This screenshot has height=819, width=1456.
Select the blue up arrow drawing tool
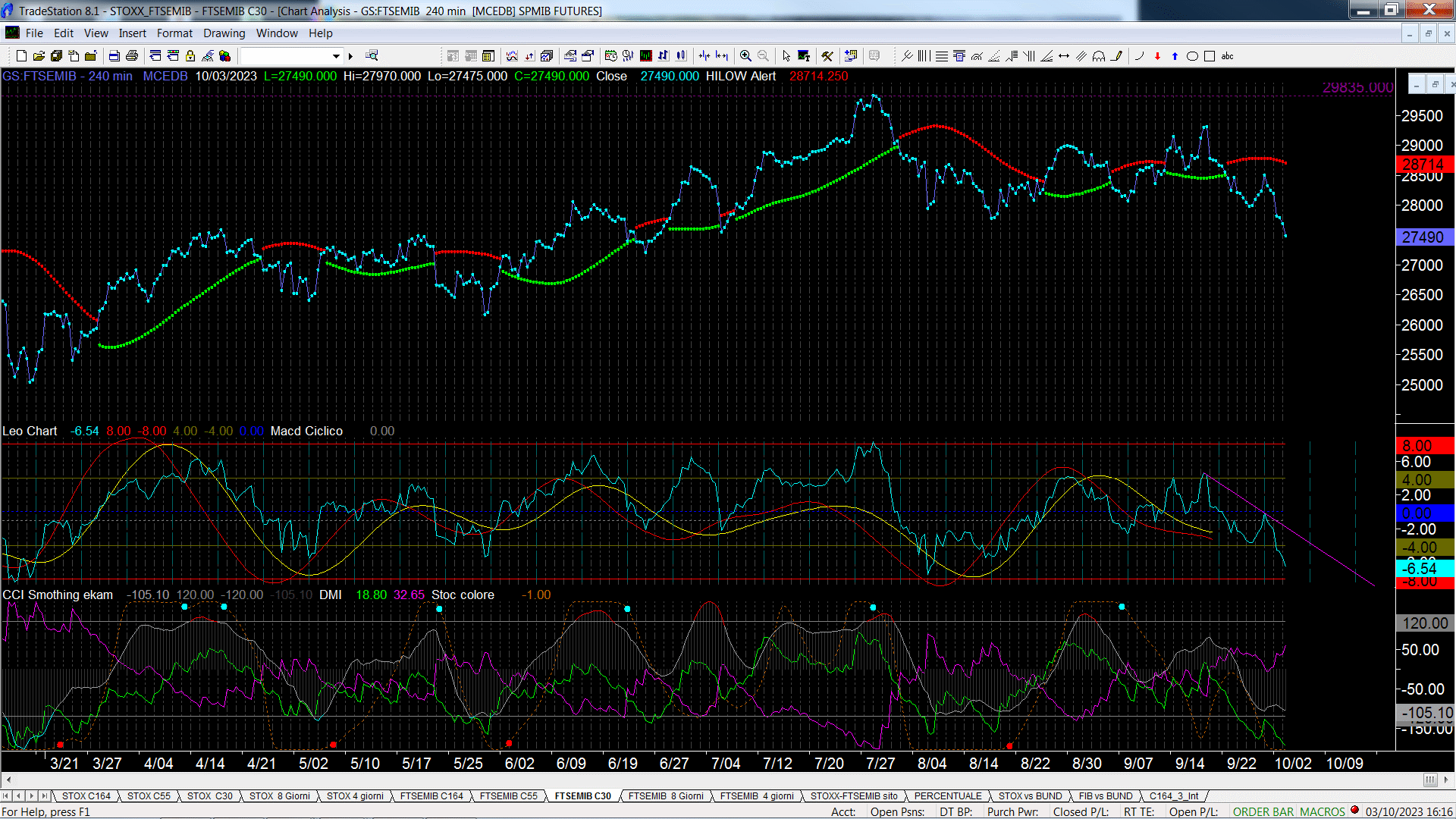click(1175, 56)
